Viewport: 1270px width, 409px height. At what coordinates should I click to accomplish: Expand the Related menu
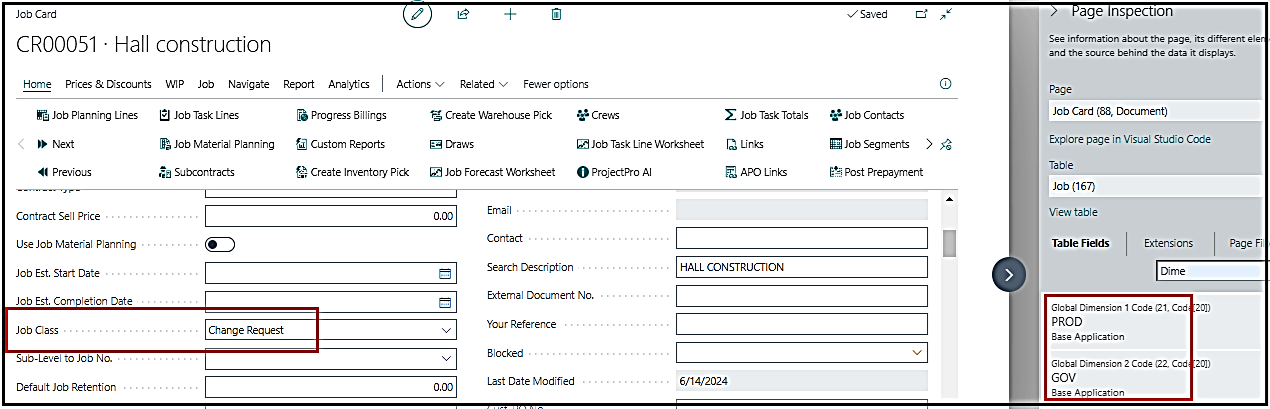tap(484, 84)
